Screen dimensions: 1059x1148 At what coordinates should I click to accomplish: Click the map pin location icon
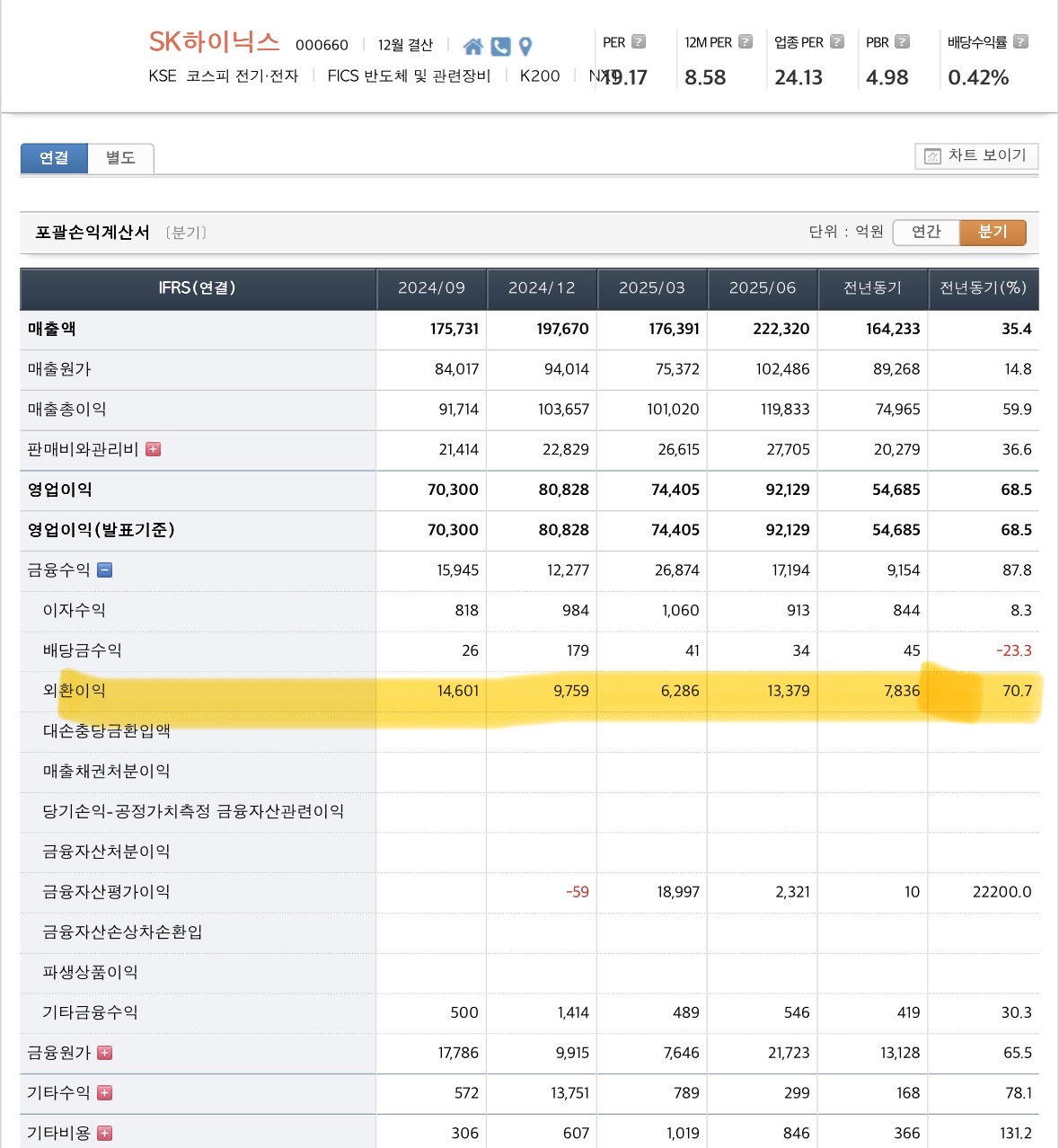[526, 47]
